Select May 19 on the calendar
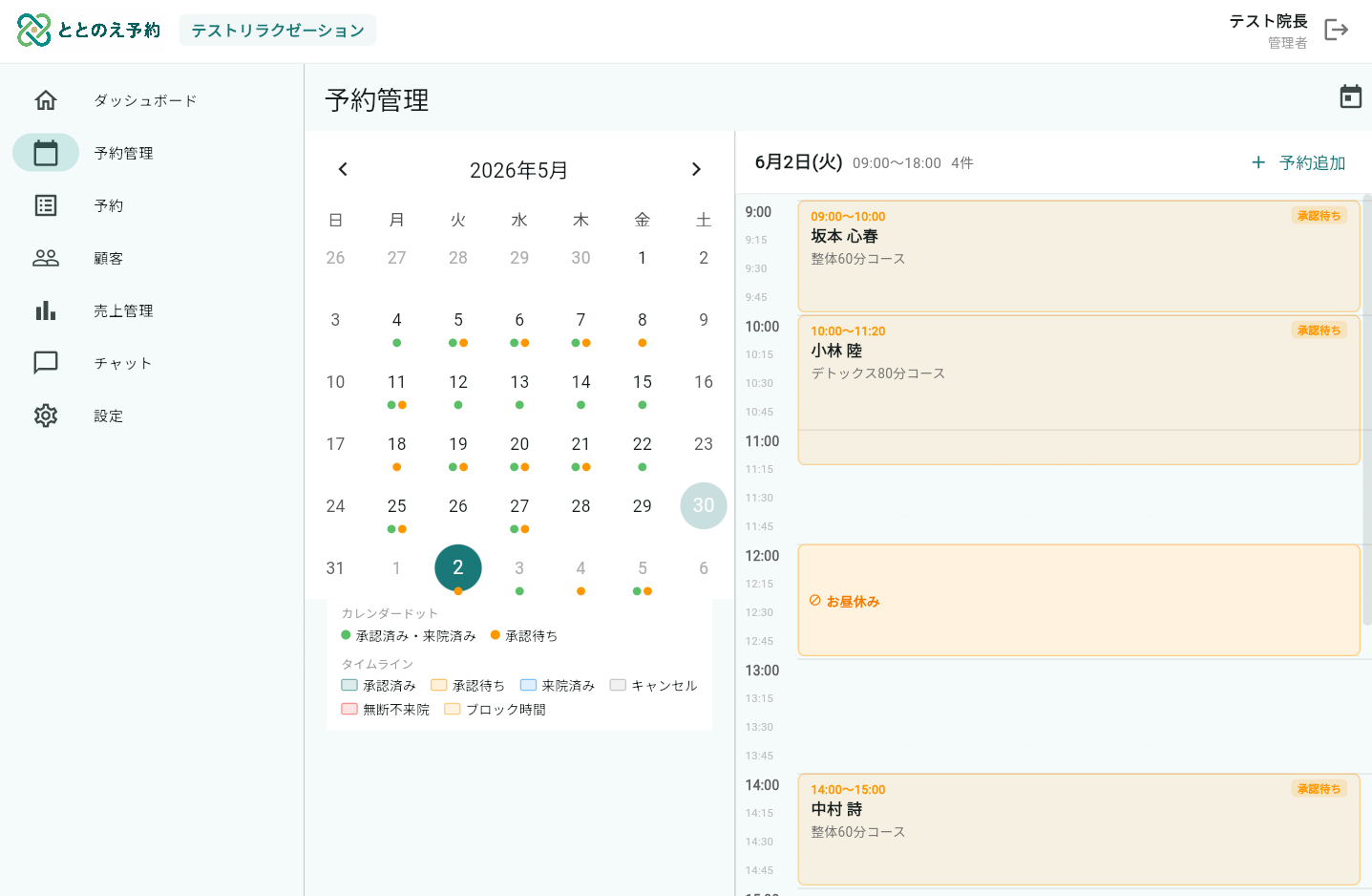Image resolution: width=1372 pixels, height=896 pixels. [458, 444]
